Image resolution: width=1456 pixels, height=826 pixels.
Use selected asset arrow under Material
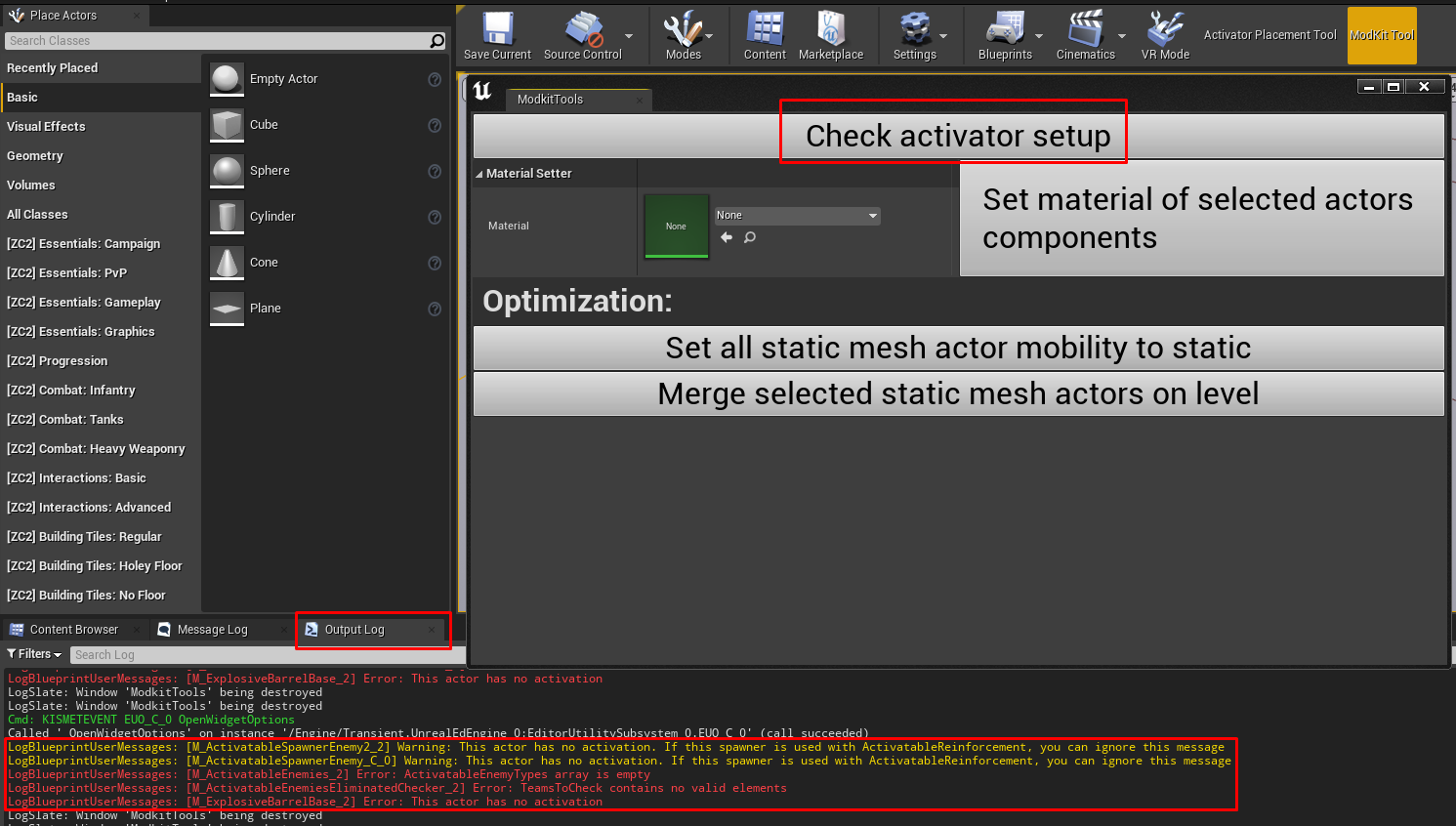(x=727, y=237)
